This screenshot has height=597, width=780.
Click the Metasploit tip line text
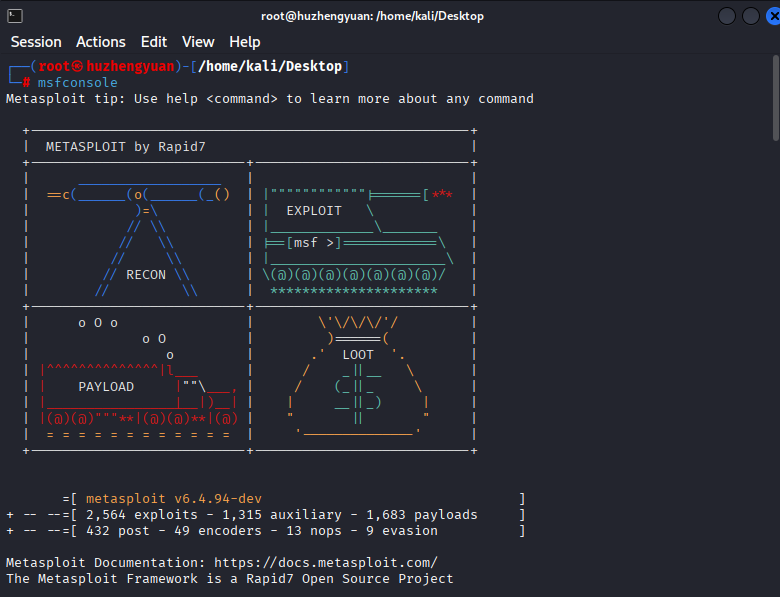(x=270, y=99)
